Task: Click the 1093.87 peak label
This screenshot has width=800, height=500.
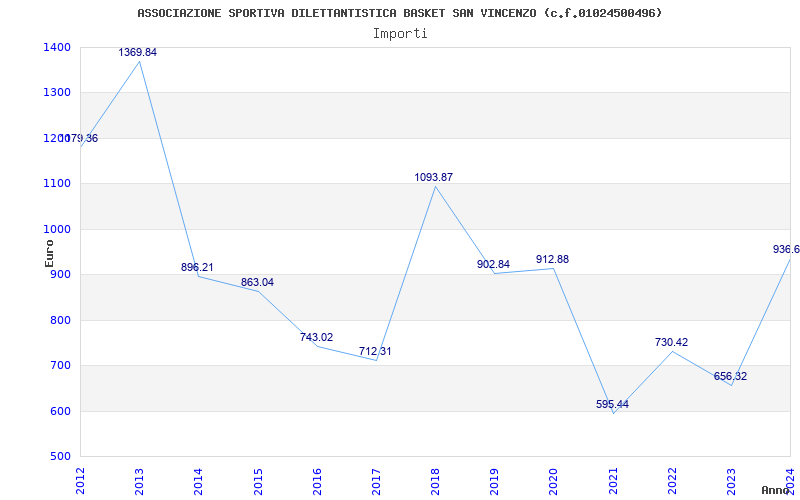Action: [x=434, y=178]
